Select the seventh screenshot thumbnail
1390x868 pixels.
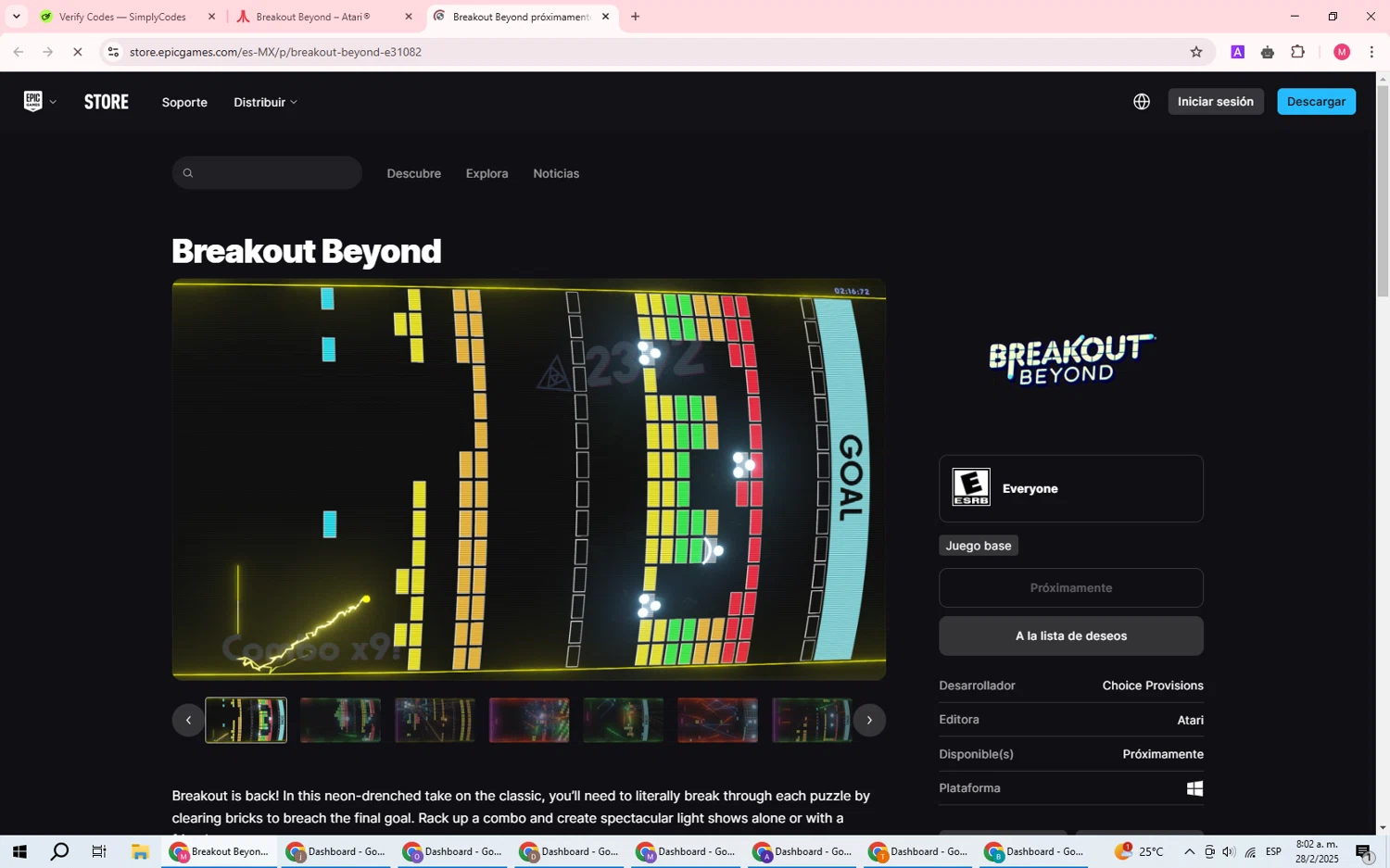tap(812, 720)
